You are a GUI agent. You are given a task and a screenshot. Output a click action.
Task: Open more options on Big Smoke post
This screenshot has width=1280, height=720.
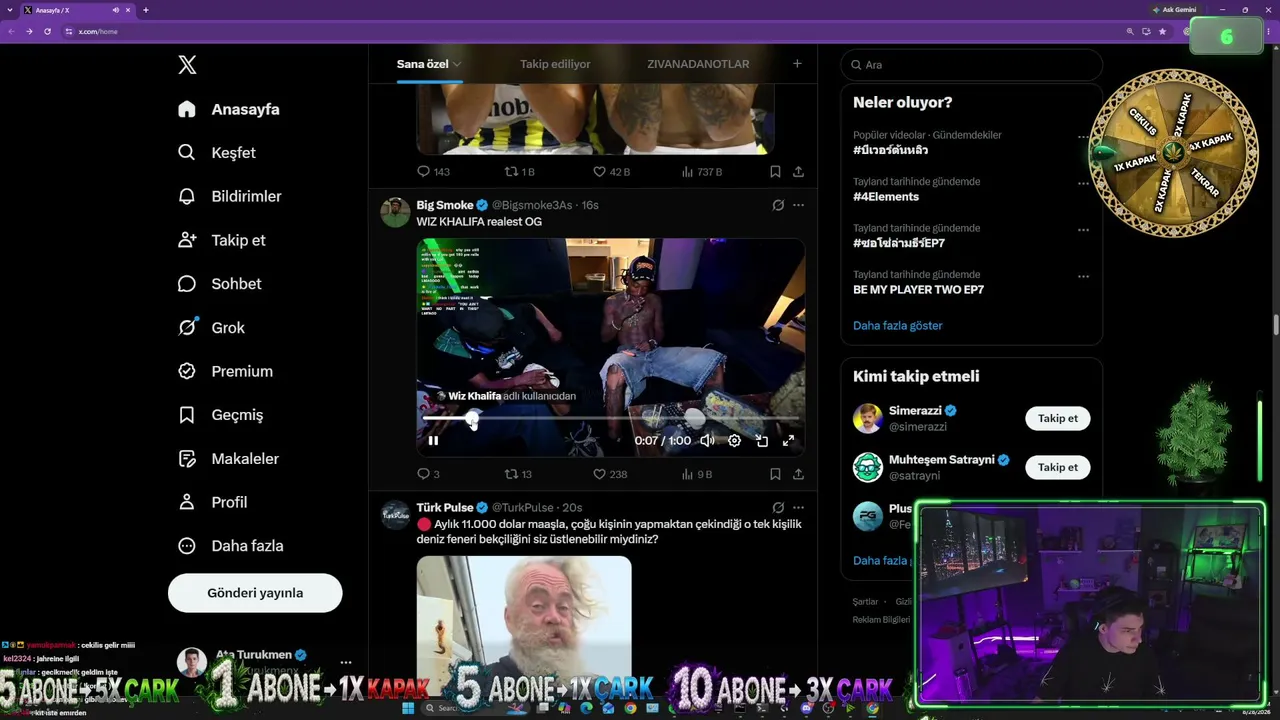(x=798, y=205)
